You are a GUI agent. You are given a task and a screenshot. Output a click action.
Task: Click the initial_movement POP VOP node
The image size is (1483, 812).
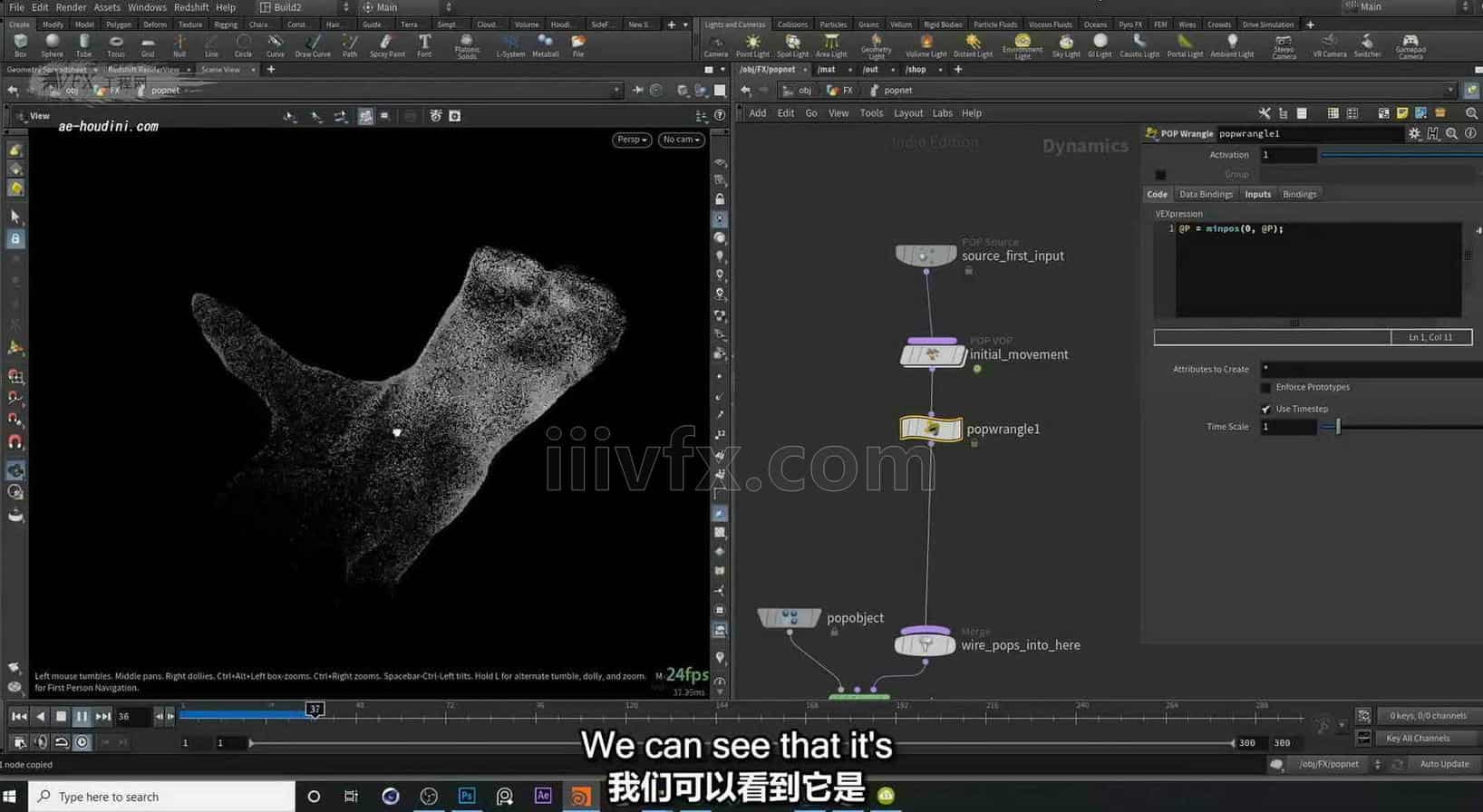tap(933, 353)
